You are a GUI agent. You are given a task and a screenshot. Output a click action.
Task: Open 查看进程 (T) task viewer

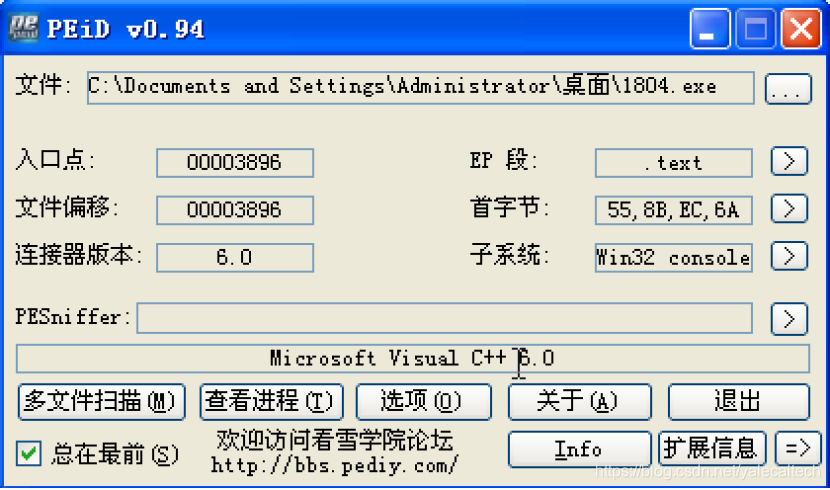point(272,402)
